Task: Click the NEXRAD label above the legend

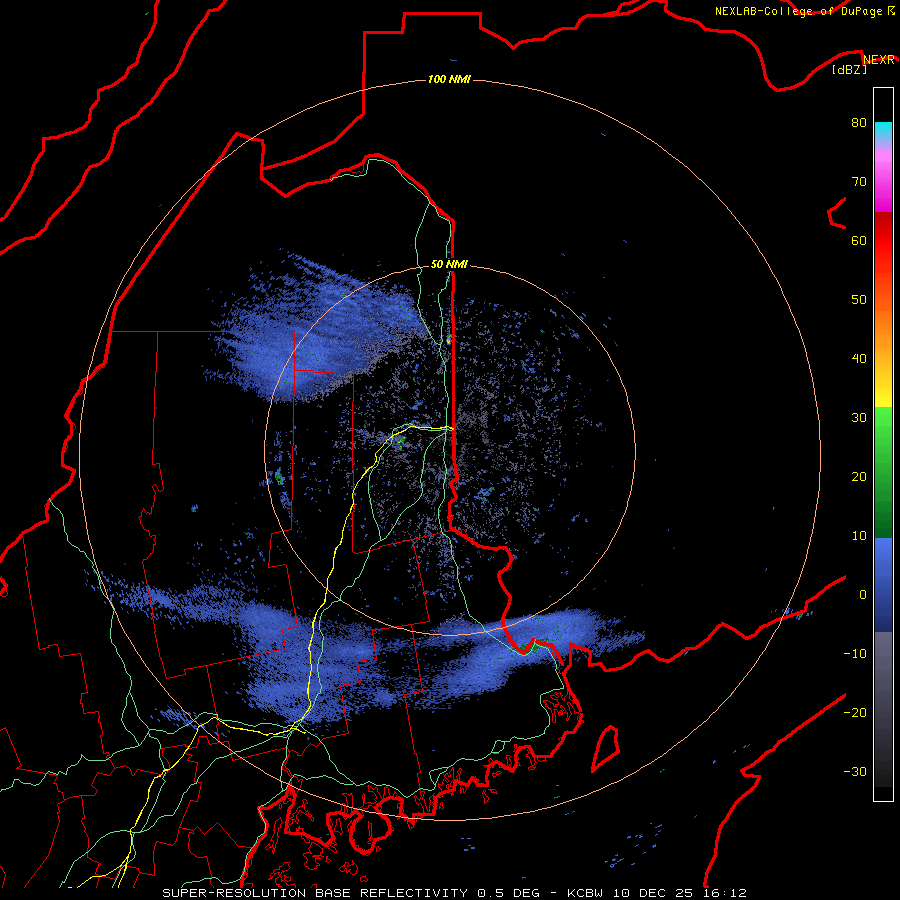Action: 878,60
